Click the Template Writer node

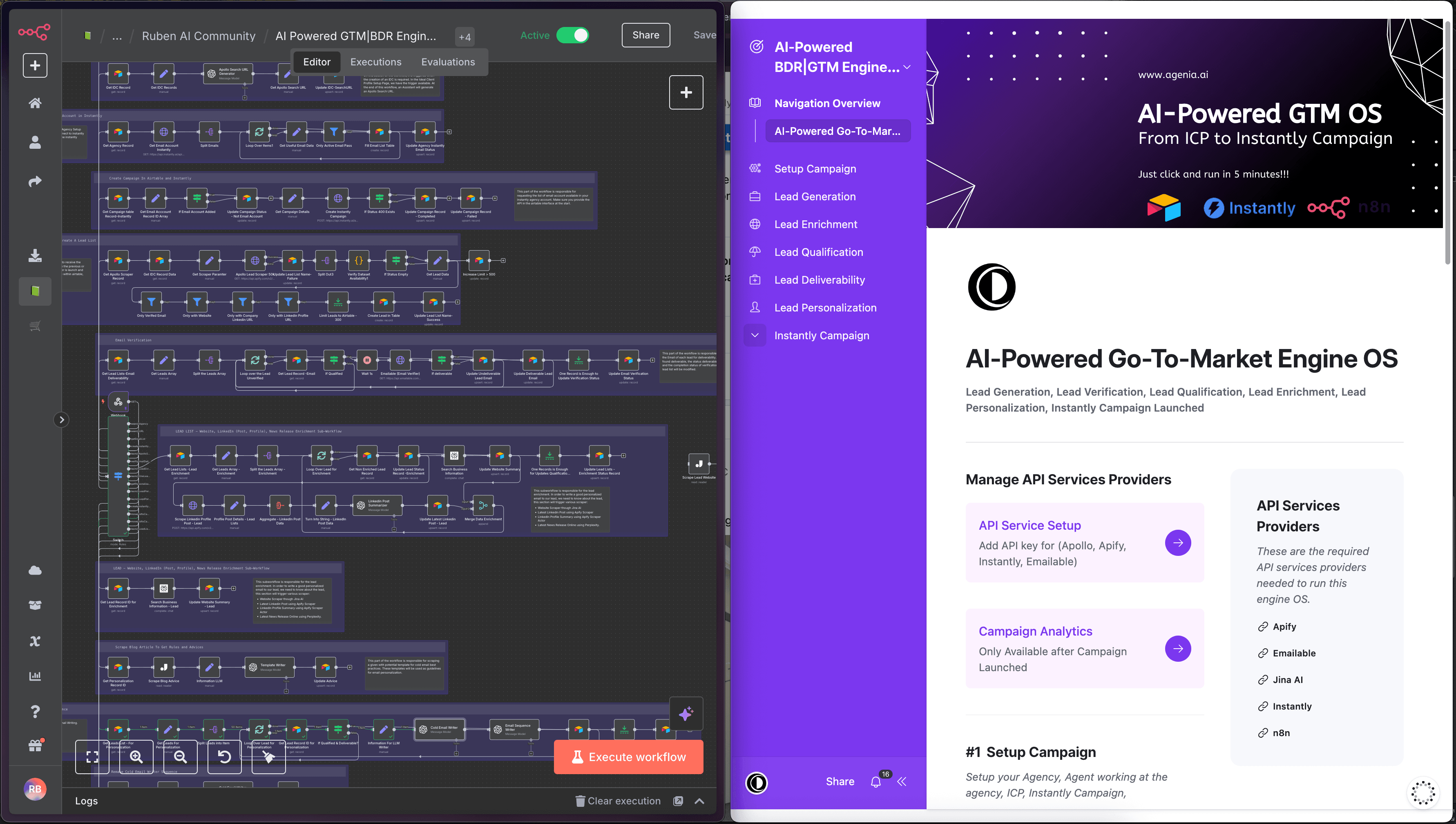tap(270, 667)
